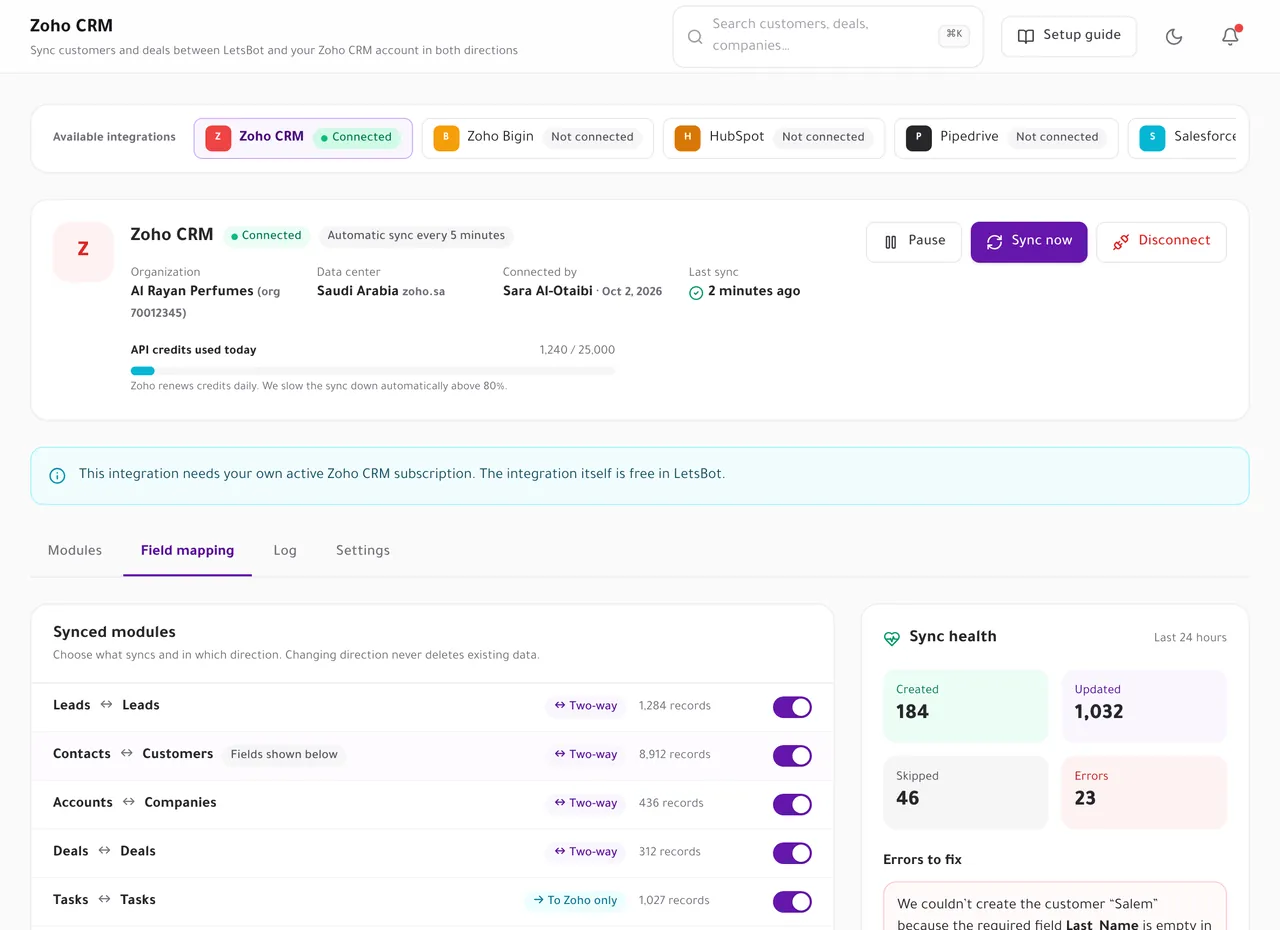Click the last sync checkmark icon

[x=696, y=292]
